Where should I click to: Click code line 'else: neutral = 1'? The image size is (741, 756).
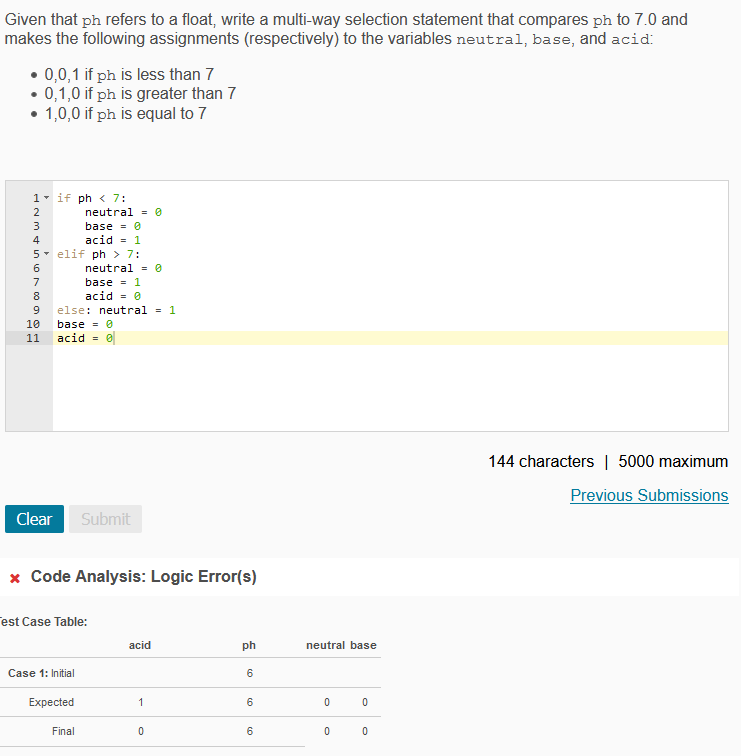(x=116, y=310)
